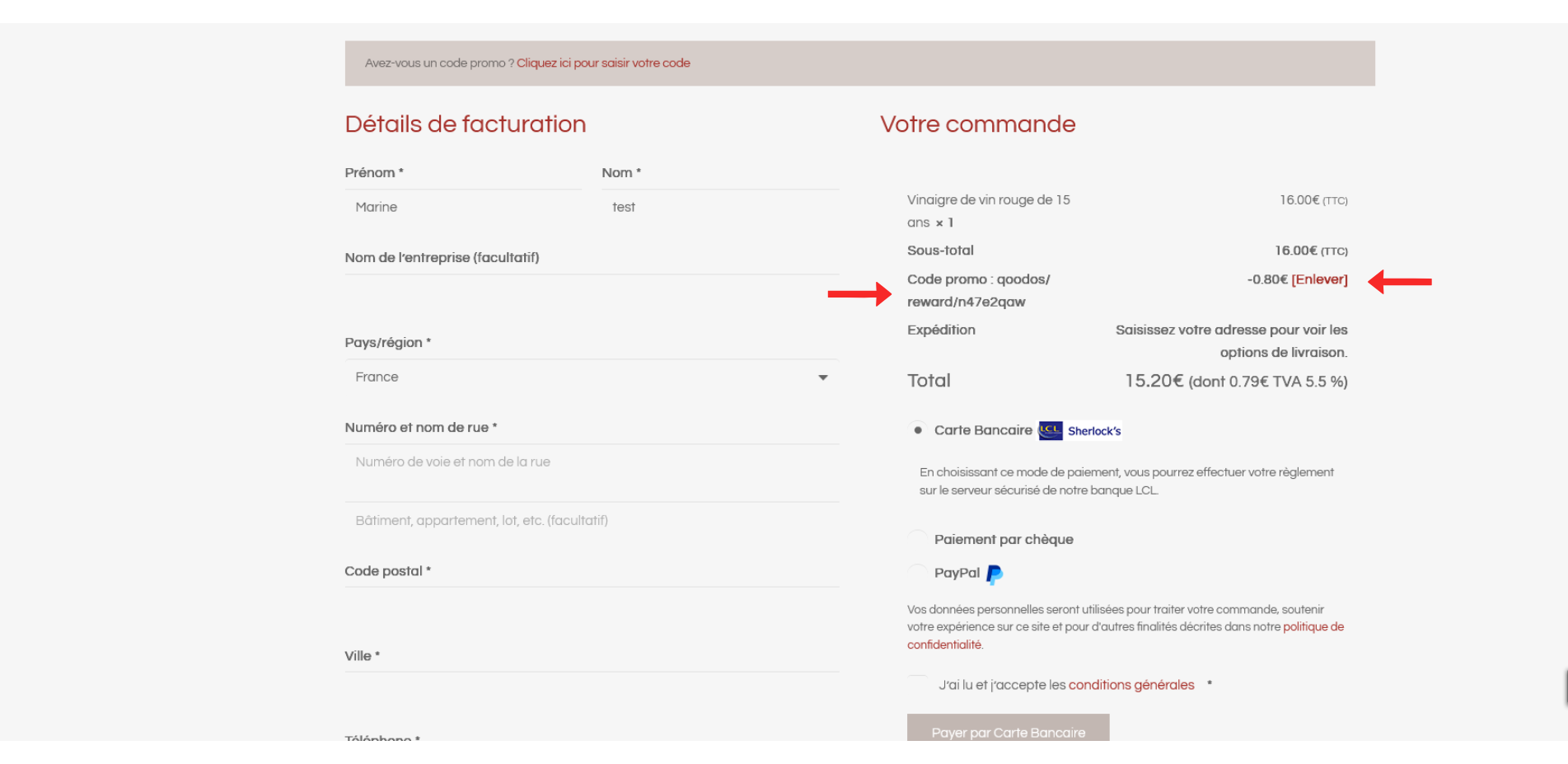The width and height of the screenshot is (1568, 764).
Task: Click the link to enter promo code
Action: tap(603, 63)
